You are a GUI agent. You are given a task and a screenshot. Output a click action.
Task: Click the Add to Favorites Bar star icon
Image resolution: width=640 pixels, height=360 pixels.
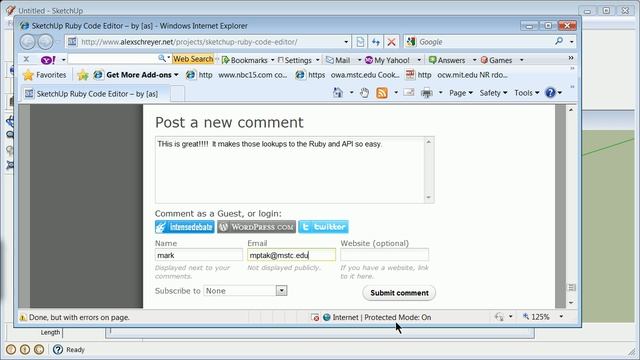click(x=83, y=75)
